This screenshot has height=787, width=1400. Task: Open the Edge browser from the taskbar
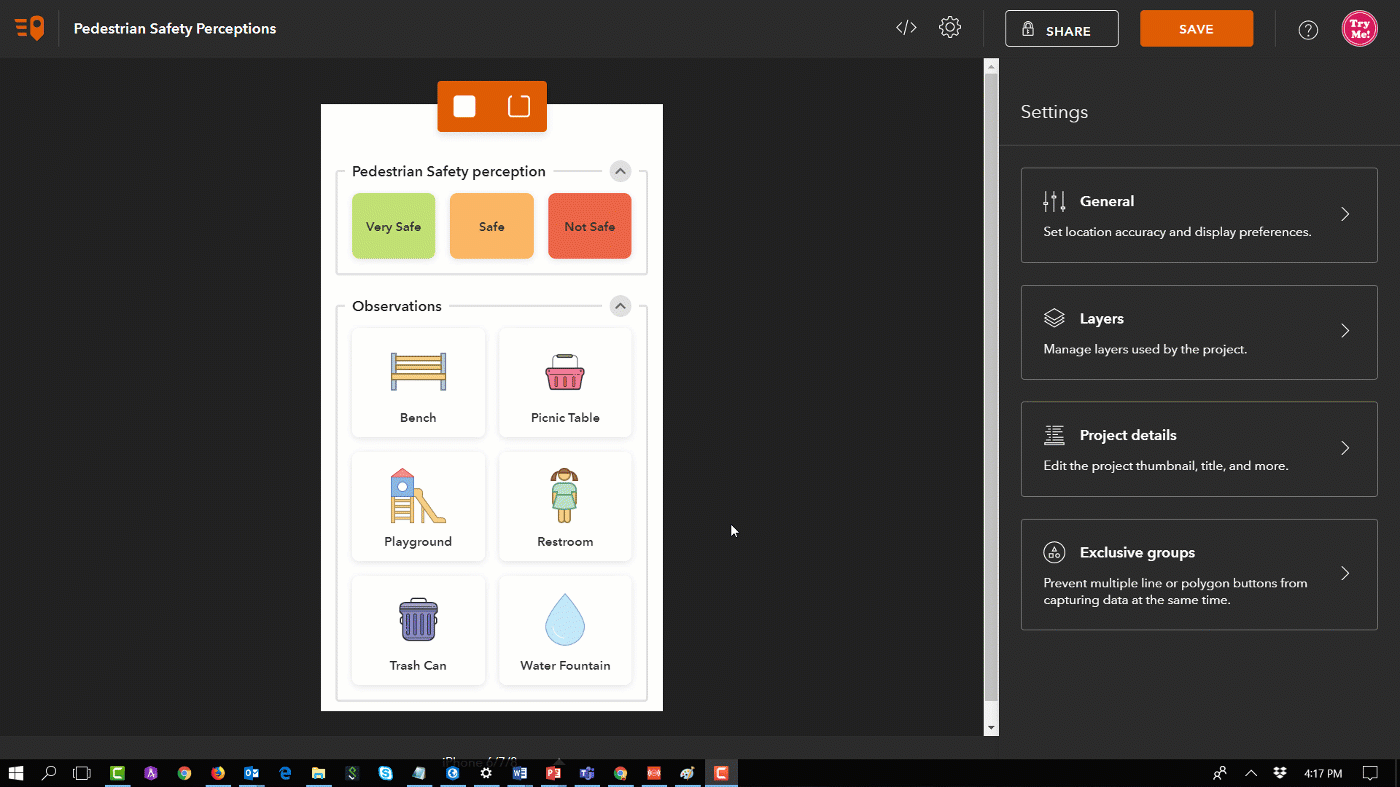click(x=285, y=773)
